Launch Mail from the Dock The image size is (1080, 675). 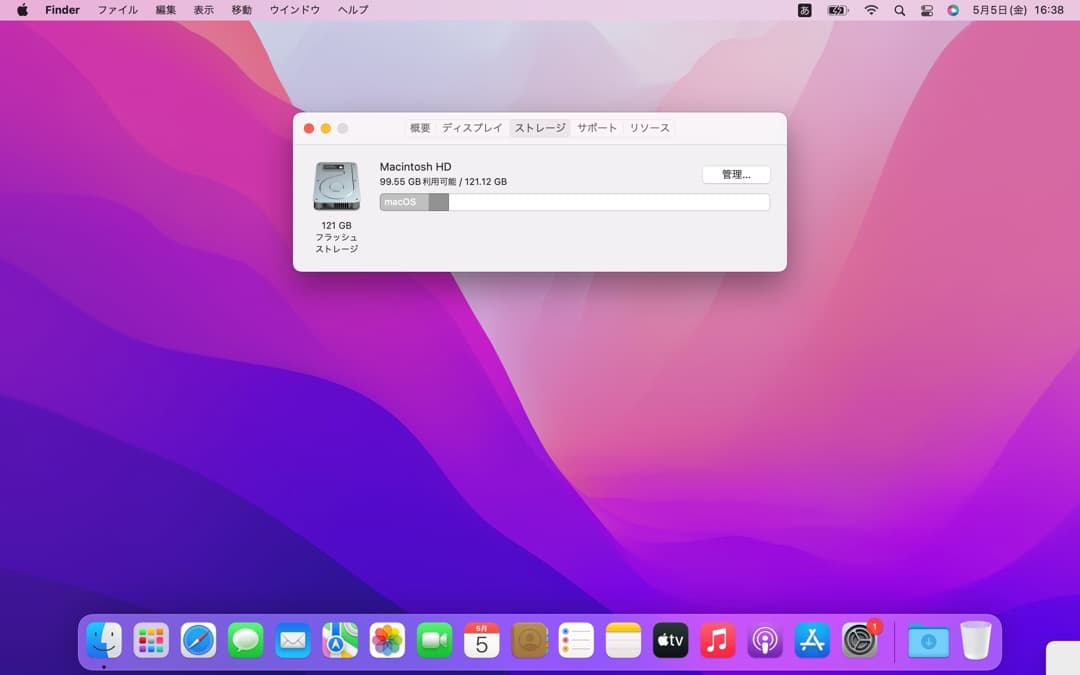pyautogui.click(x=293, y=641)
